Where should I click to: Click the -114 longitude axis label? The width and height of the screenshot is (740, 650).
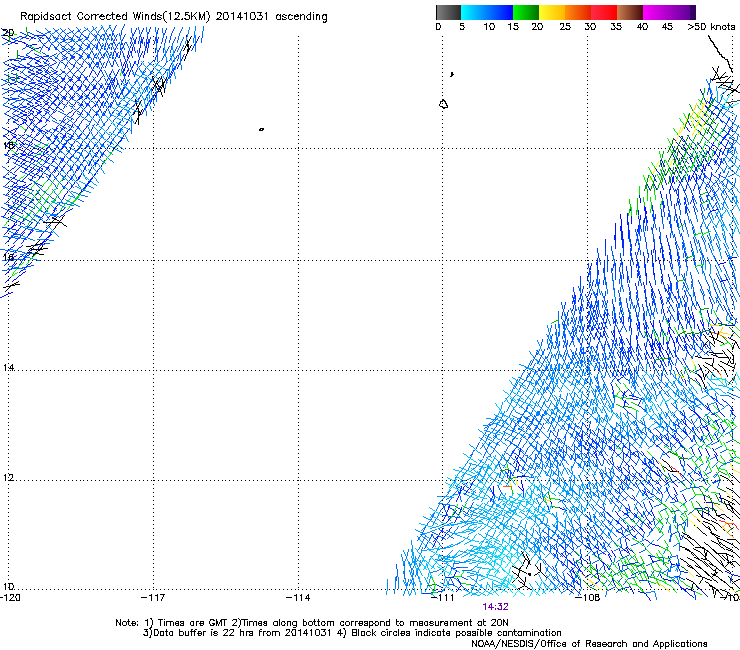click(x=298, y=598)
